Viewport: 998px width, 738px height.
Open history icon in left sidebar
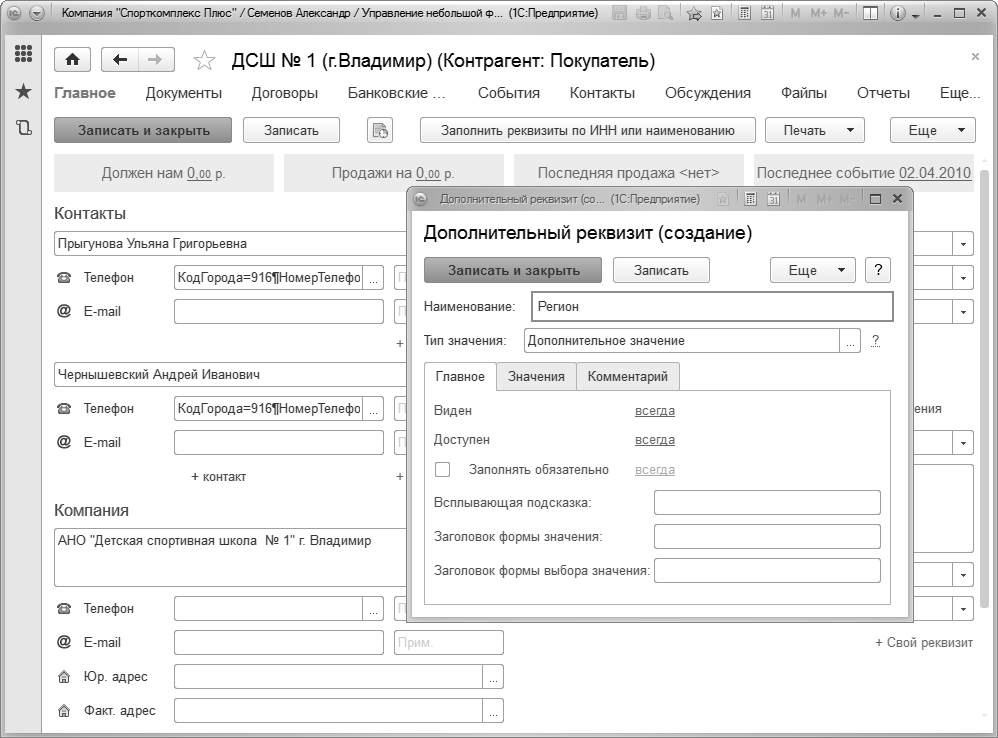pyautogui.click(x=23, y=128)
